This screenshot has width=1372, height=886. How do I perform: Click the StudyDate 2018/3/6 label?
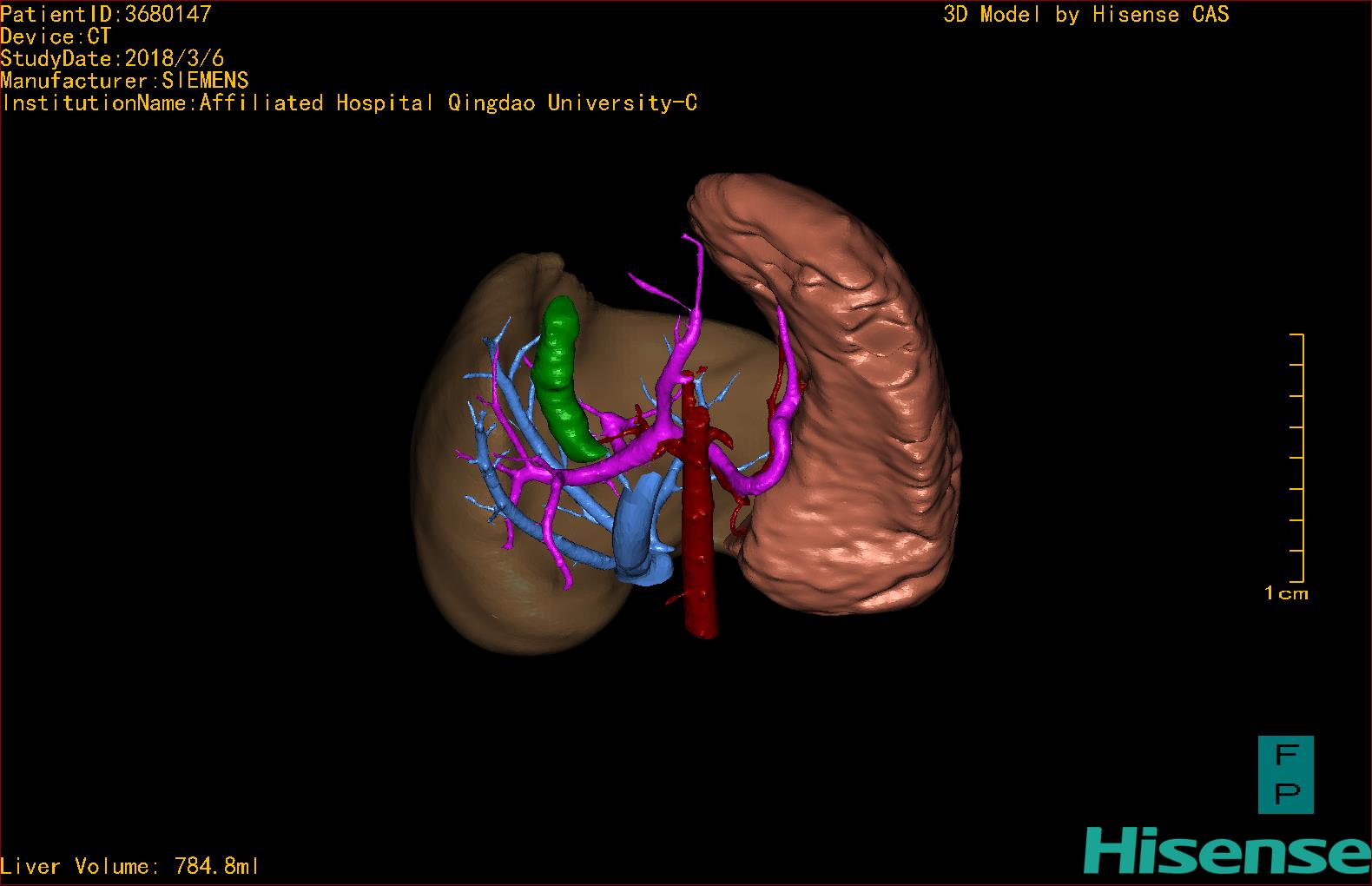[x=112, y=59]
